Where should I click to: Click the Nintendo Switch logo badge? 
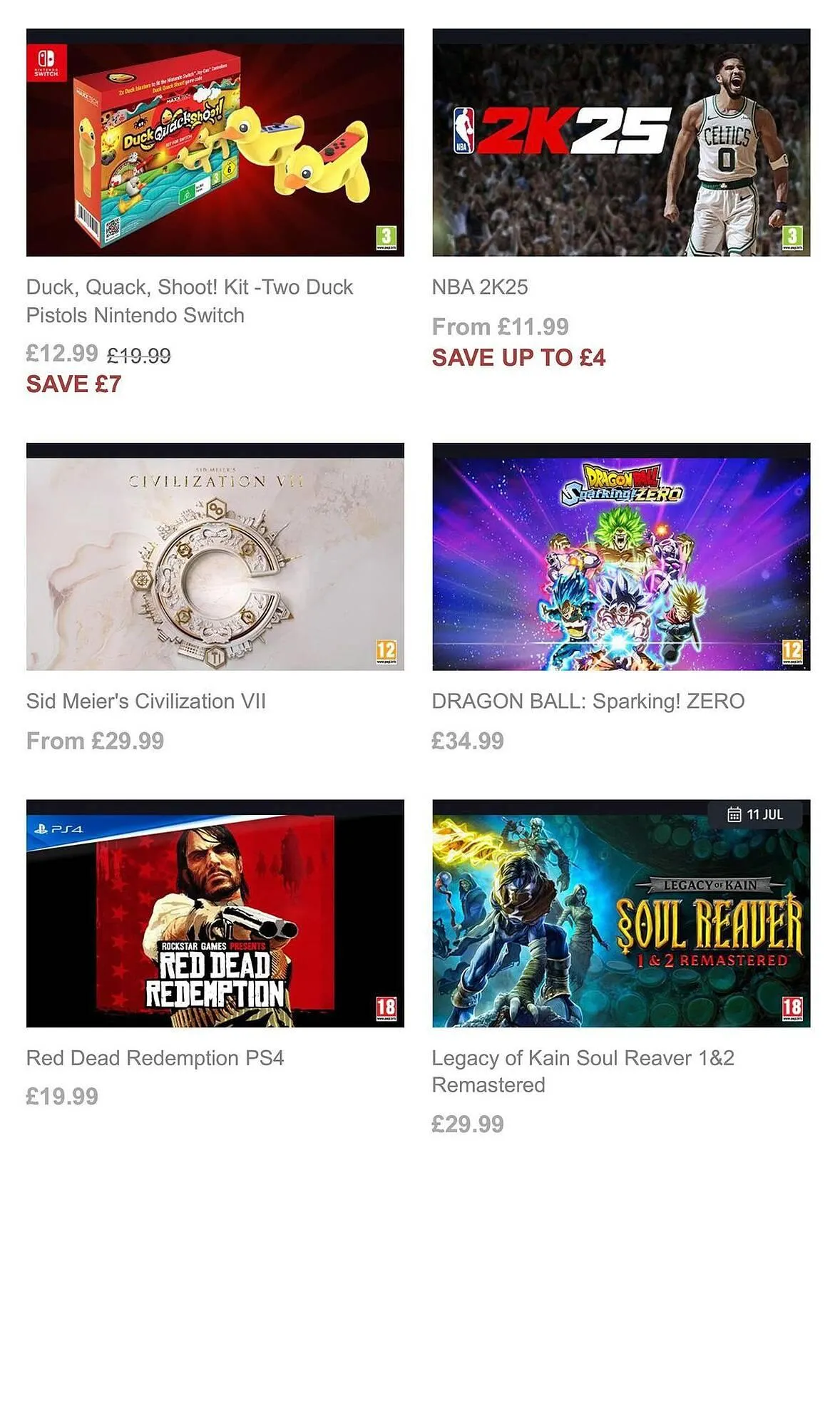46,62
